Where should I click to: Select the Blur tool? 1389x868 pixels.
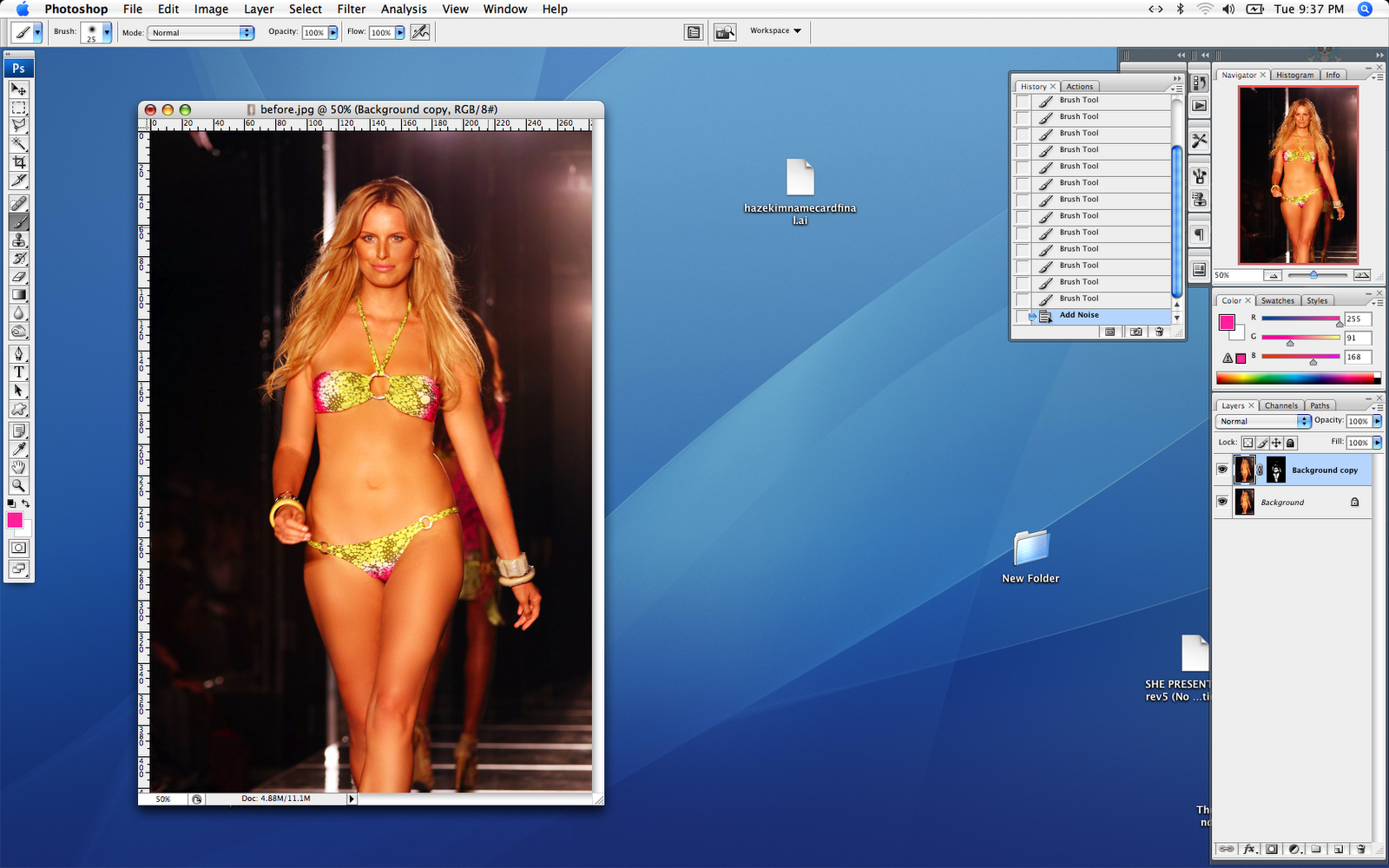coord(18,312)
